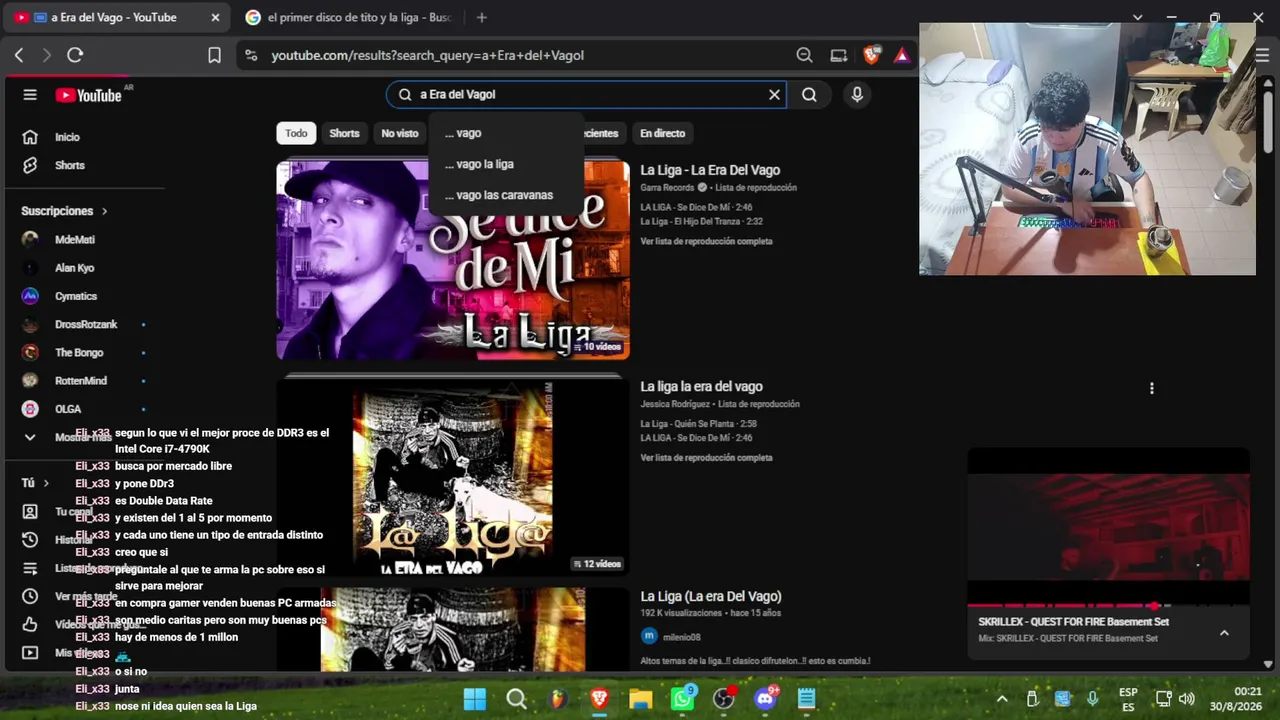
Task: Open 'La Liga - La Era Del Vago' title
Action: click(710, 170)
